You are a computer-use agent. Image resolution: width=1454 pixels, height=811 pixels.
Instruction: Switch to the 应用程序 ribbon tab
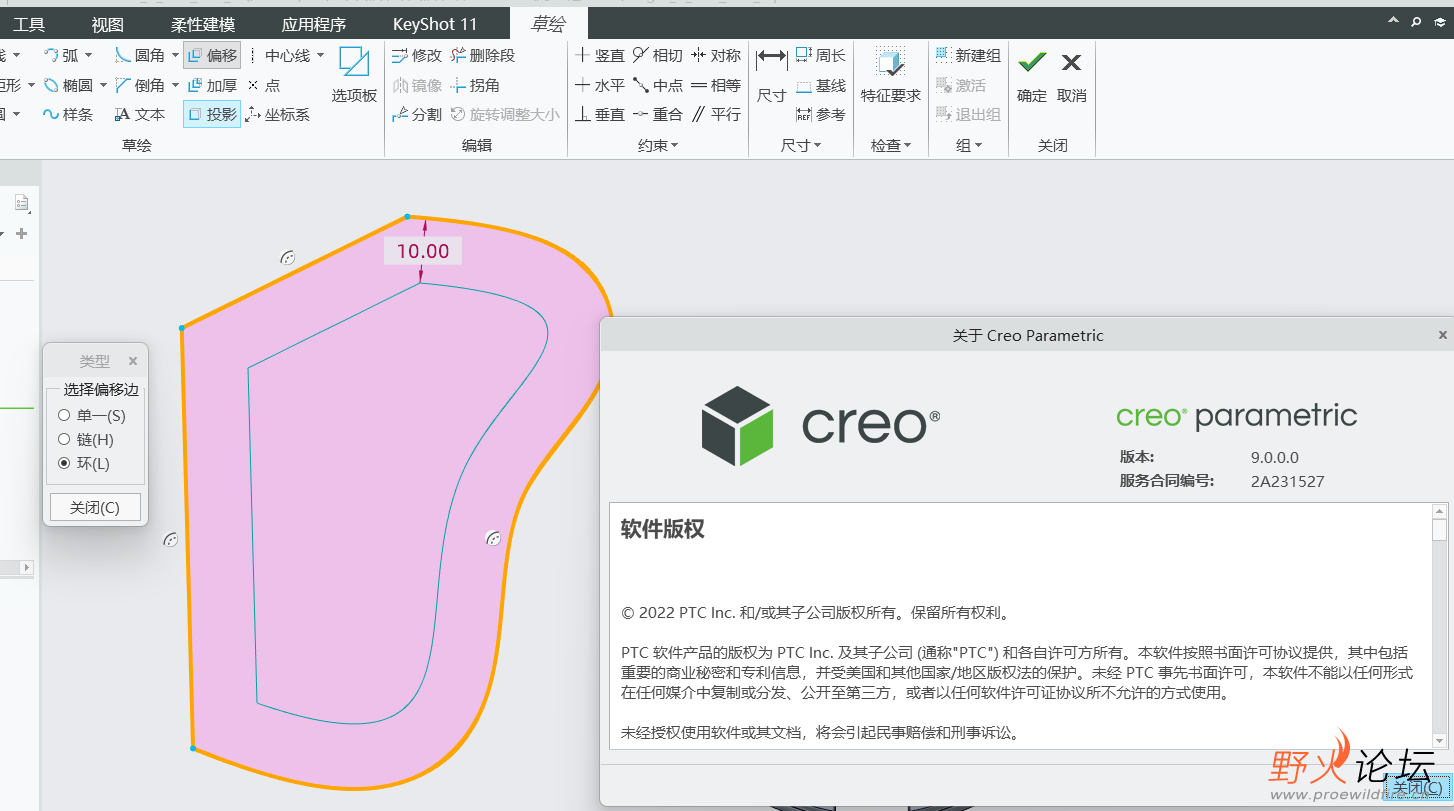click(x=314, y=24)
